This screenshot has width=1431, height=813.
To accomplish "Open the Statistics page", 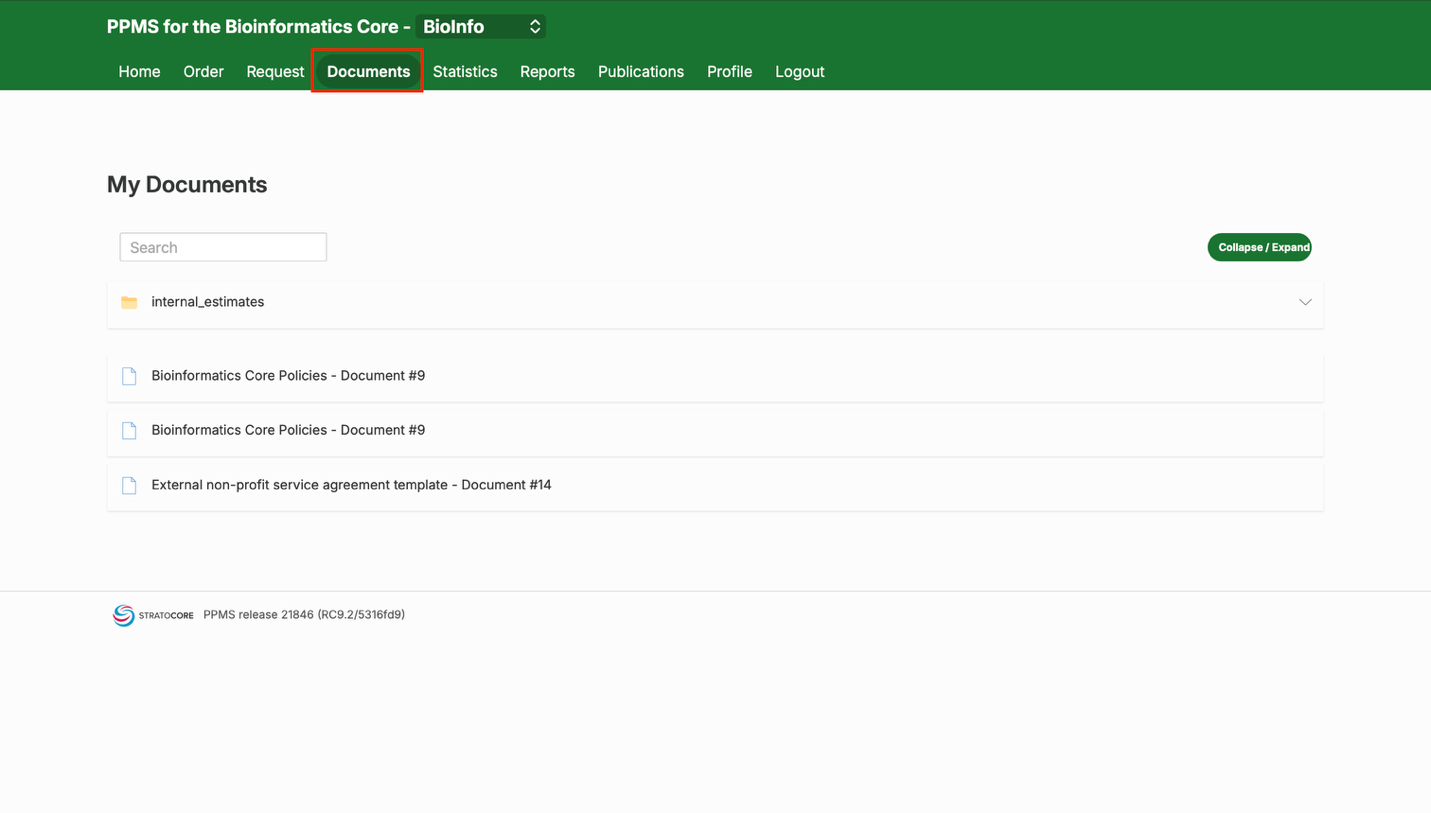I will (x=465, y=72).
